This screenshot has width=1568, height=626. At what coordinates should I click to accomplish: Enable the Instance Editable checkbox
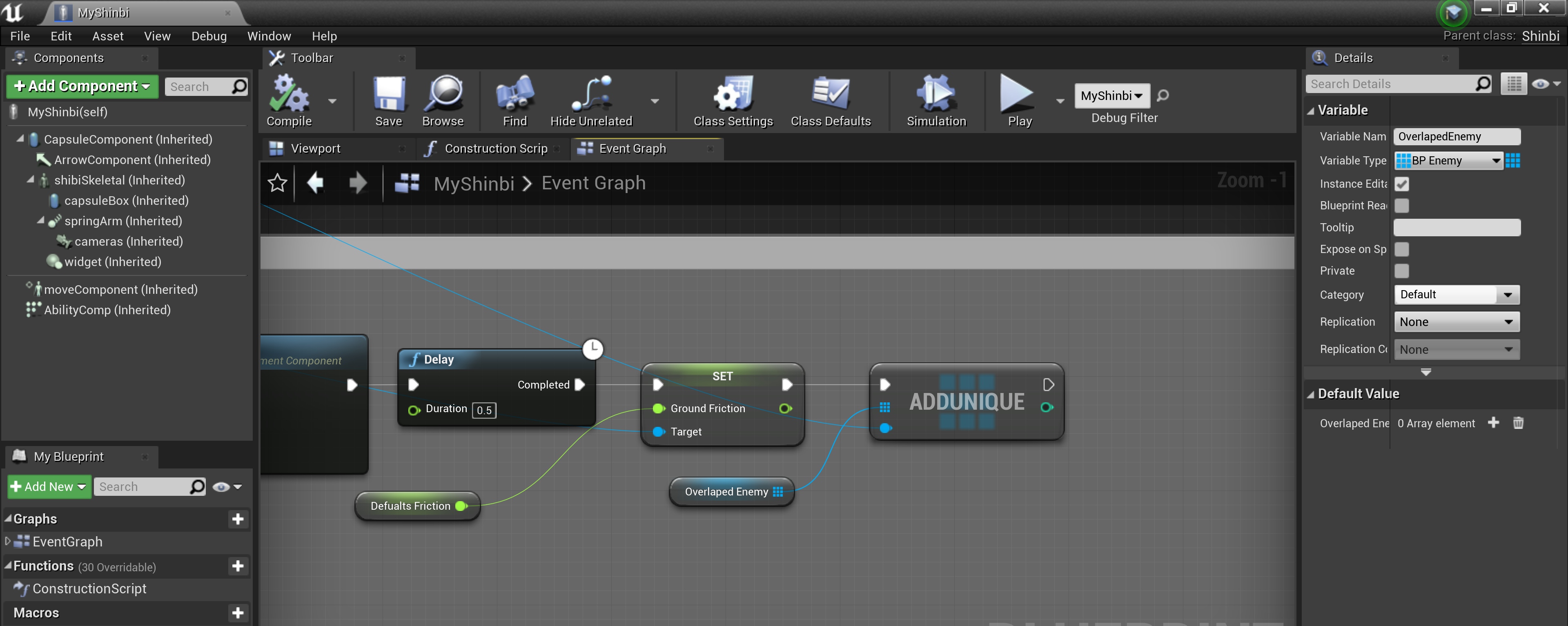coord(1402,184)
